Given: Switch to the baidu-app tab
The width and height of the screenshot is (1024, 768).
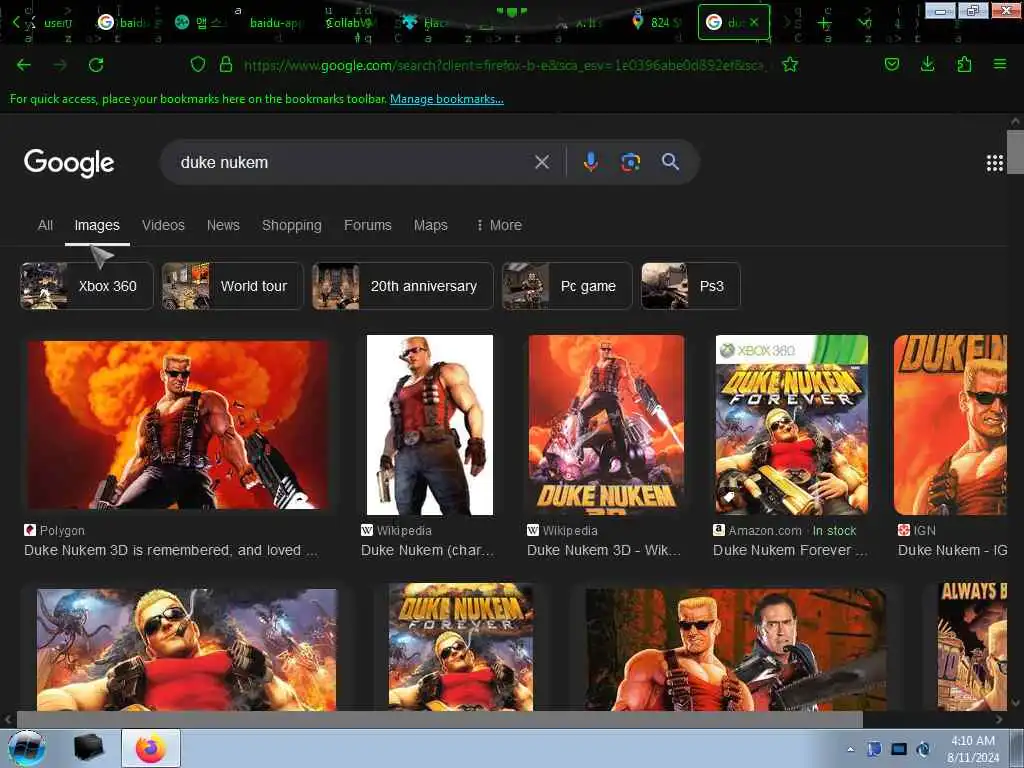Looking at the screenshot, I should pyautogui.click(x=278, y=23).
